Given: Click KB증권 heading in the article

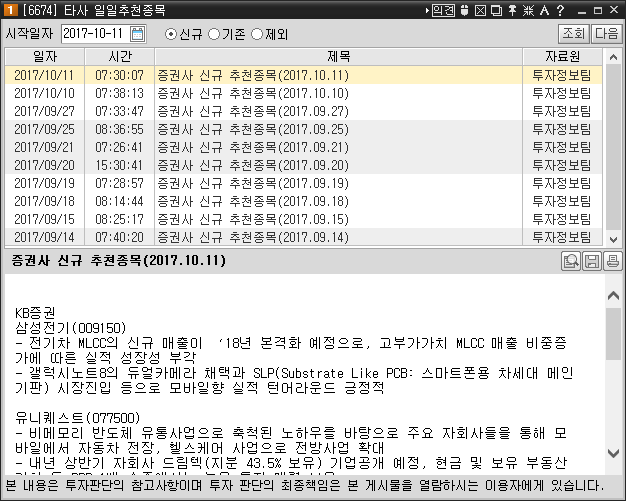Looking at the screenshot, I should [x=35, y=313].
